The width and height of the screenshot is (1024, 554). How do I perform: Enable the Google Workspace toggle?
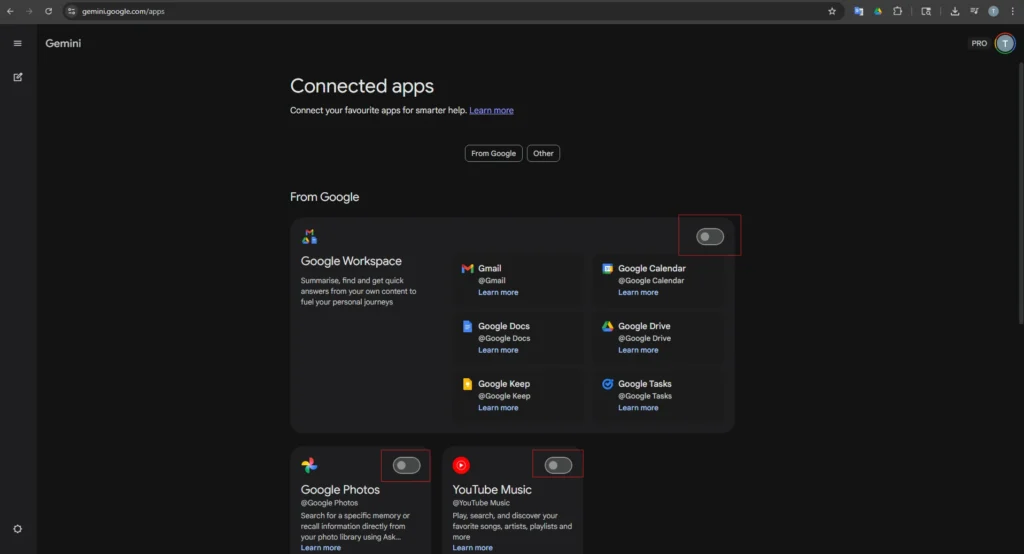tap(710, 236)
